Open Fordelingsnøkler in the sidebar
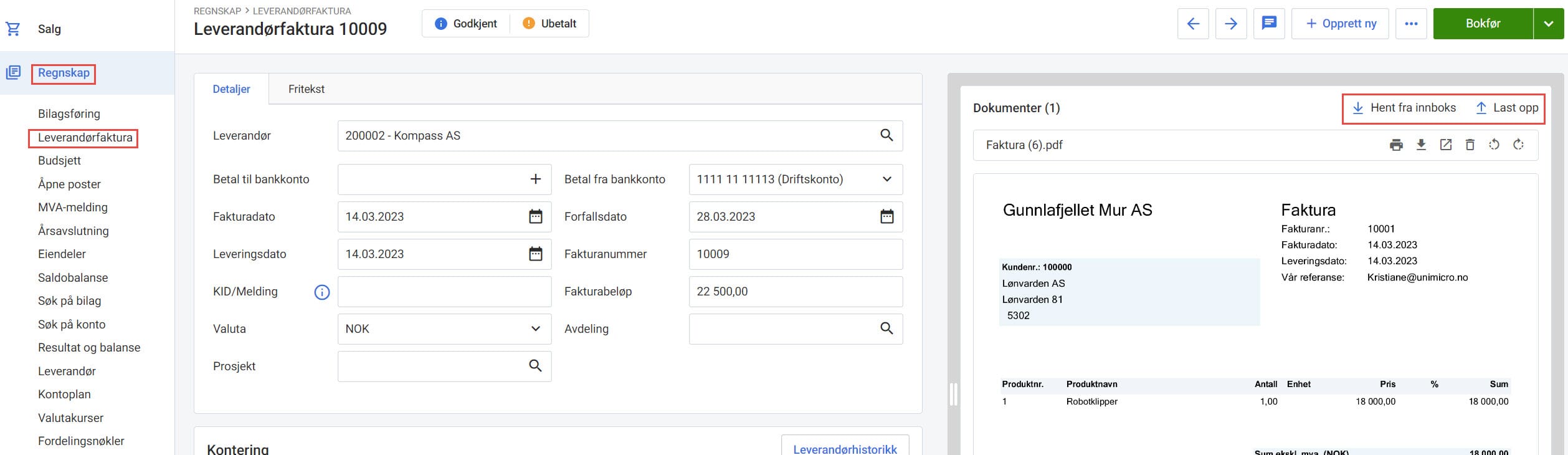The height and width of the screenshot is (455, 1568). pos(81,441)
